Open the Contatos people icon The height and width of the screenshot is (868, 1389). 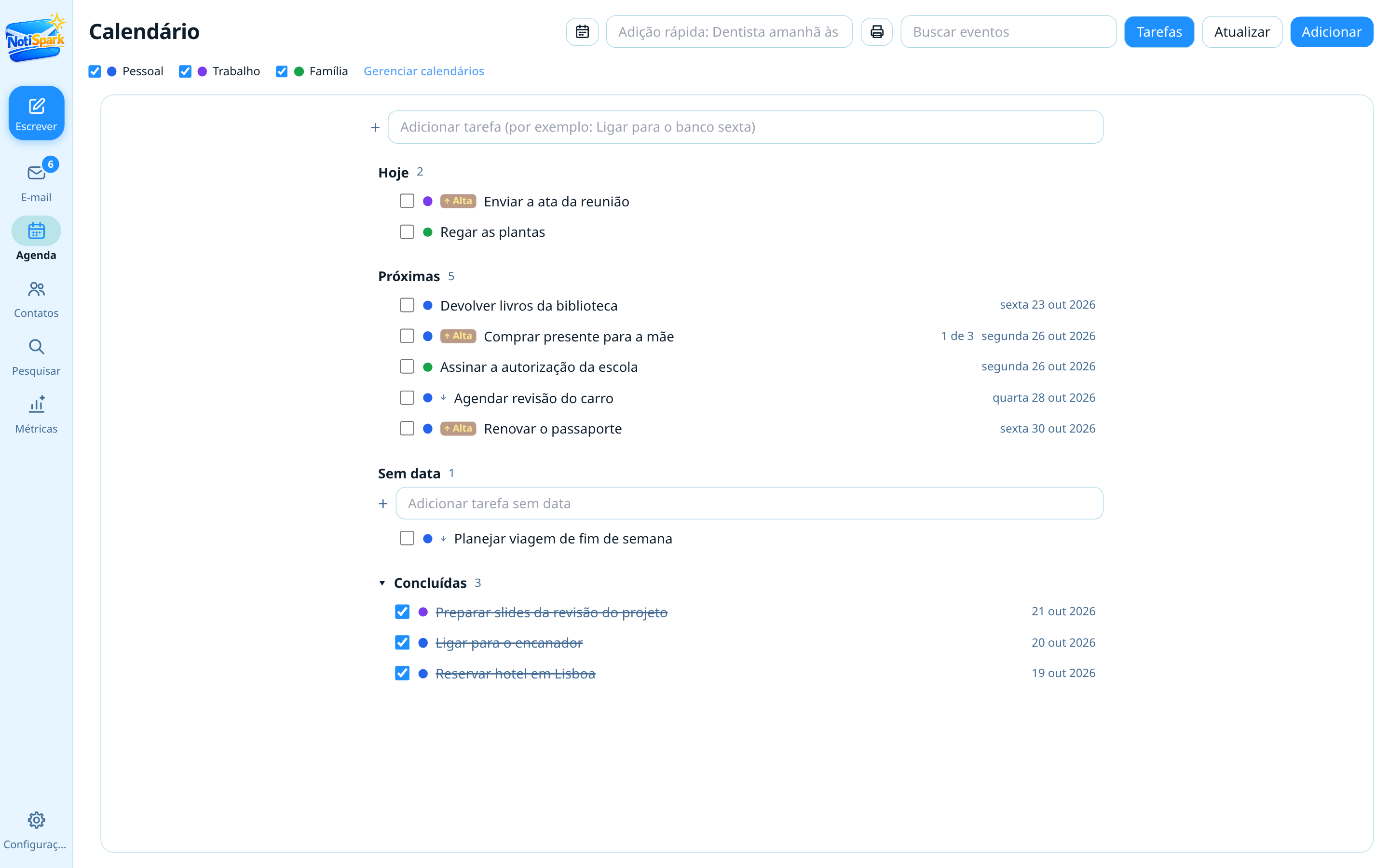[x=36, y=289]
